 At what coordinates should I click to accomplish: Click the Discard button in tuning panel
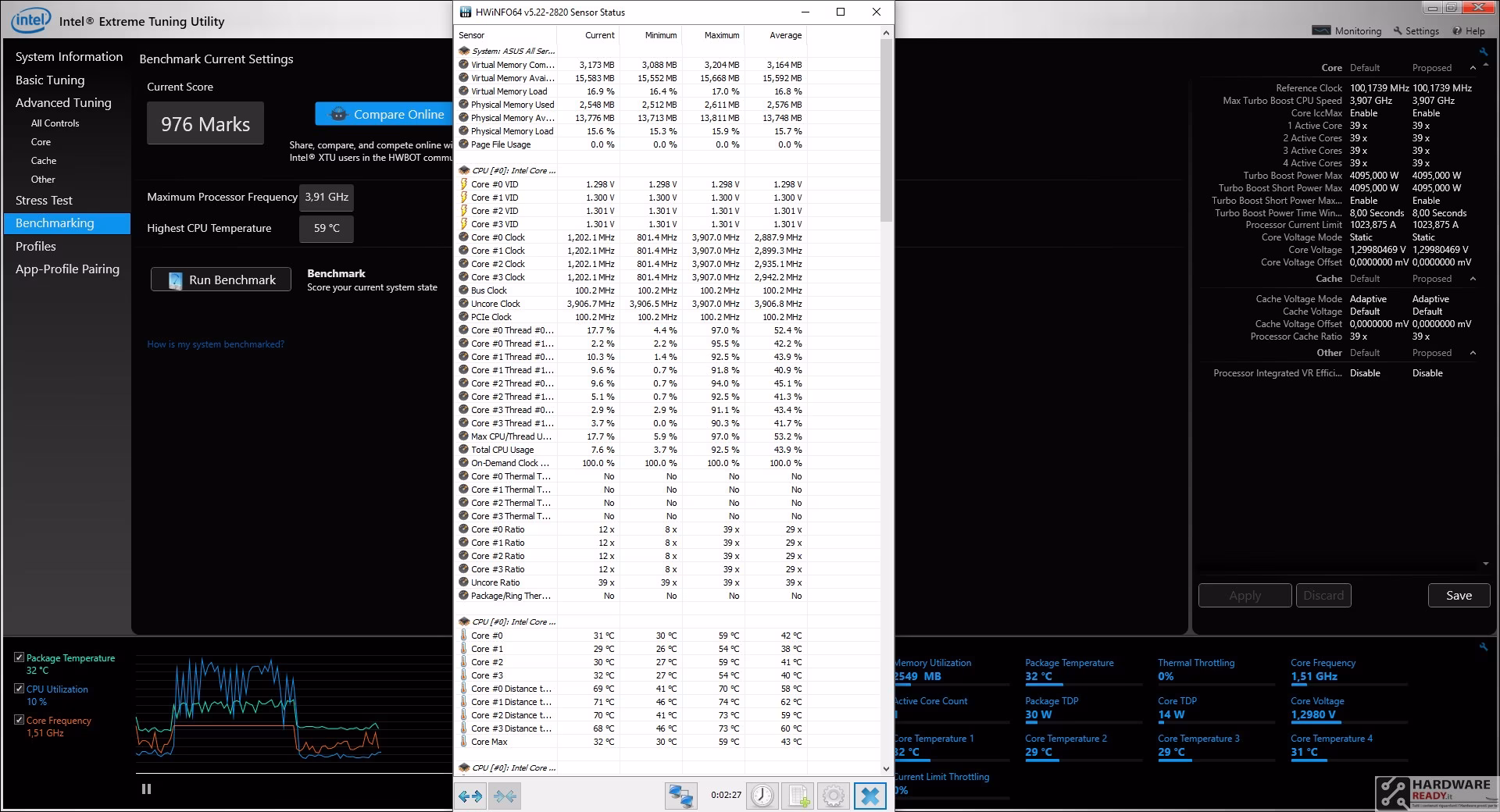click(1323, 596)
